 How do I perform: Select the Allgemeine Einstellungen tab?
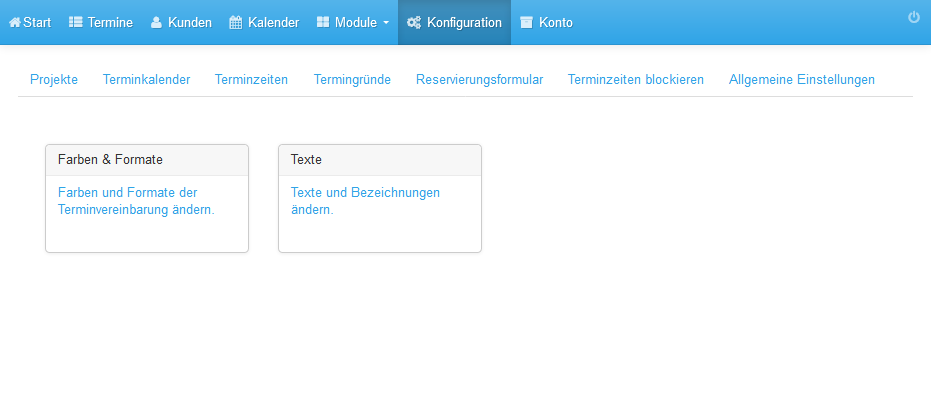pos(802,80)
